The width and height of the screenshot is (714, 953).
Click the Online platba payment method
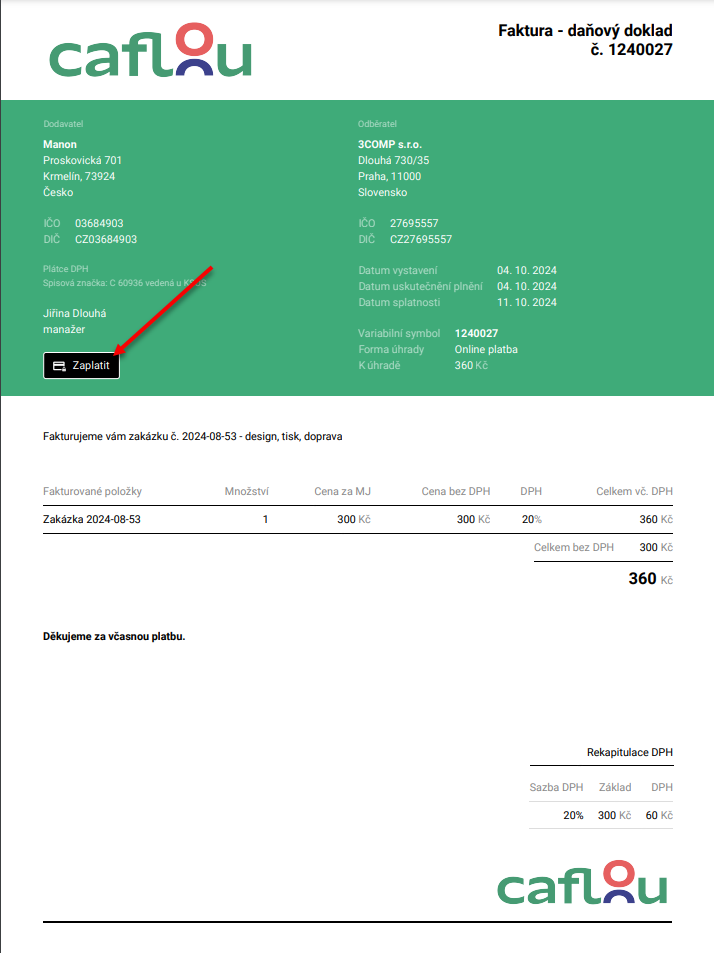coord(486,349)
